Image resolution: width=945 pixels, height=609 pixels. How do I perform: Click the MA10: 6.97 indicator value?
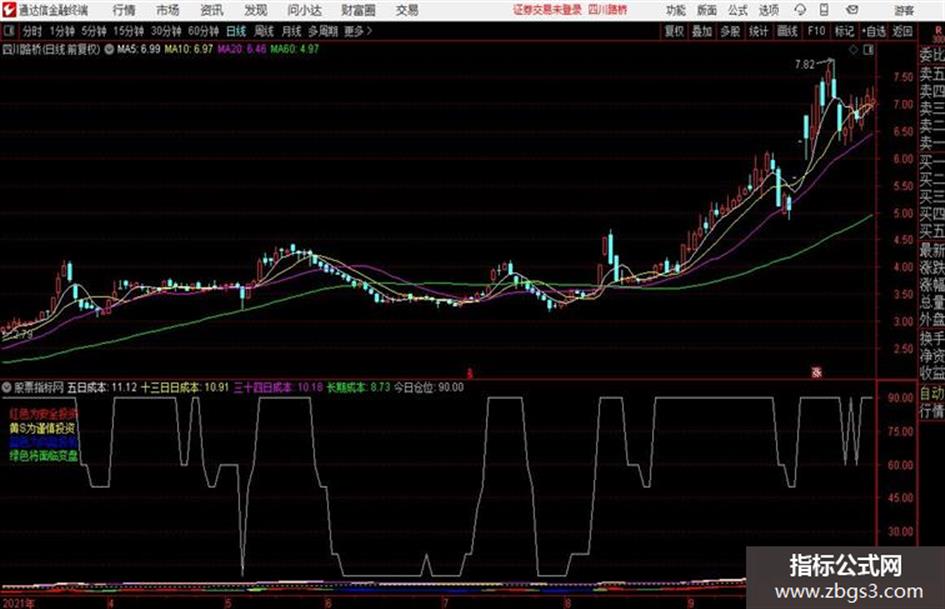click(189, 49)
